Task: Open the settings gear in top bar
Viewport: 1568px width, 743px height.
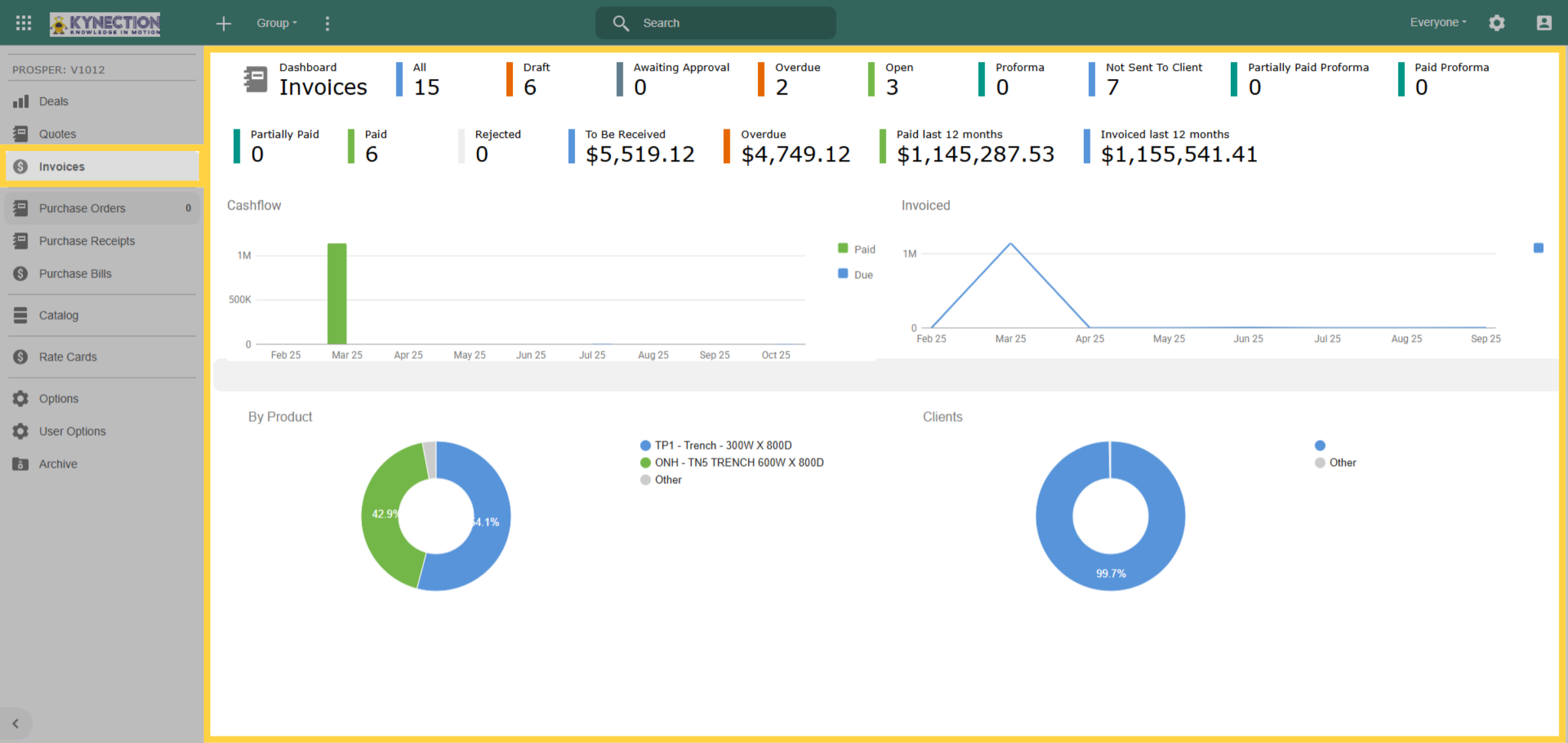Action: tap(1497, 23)
